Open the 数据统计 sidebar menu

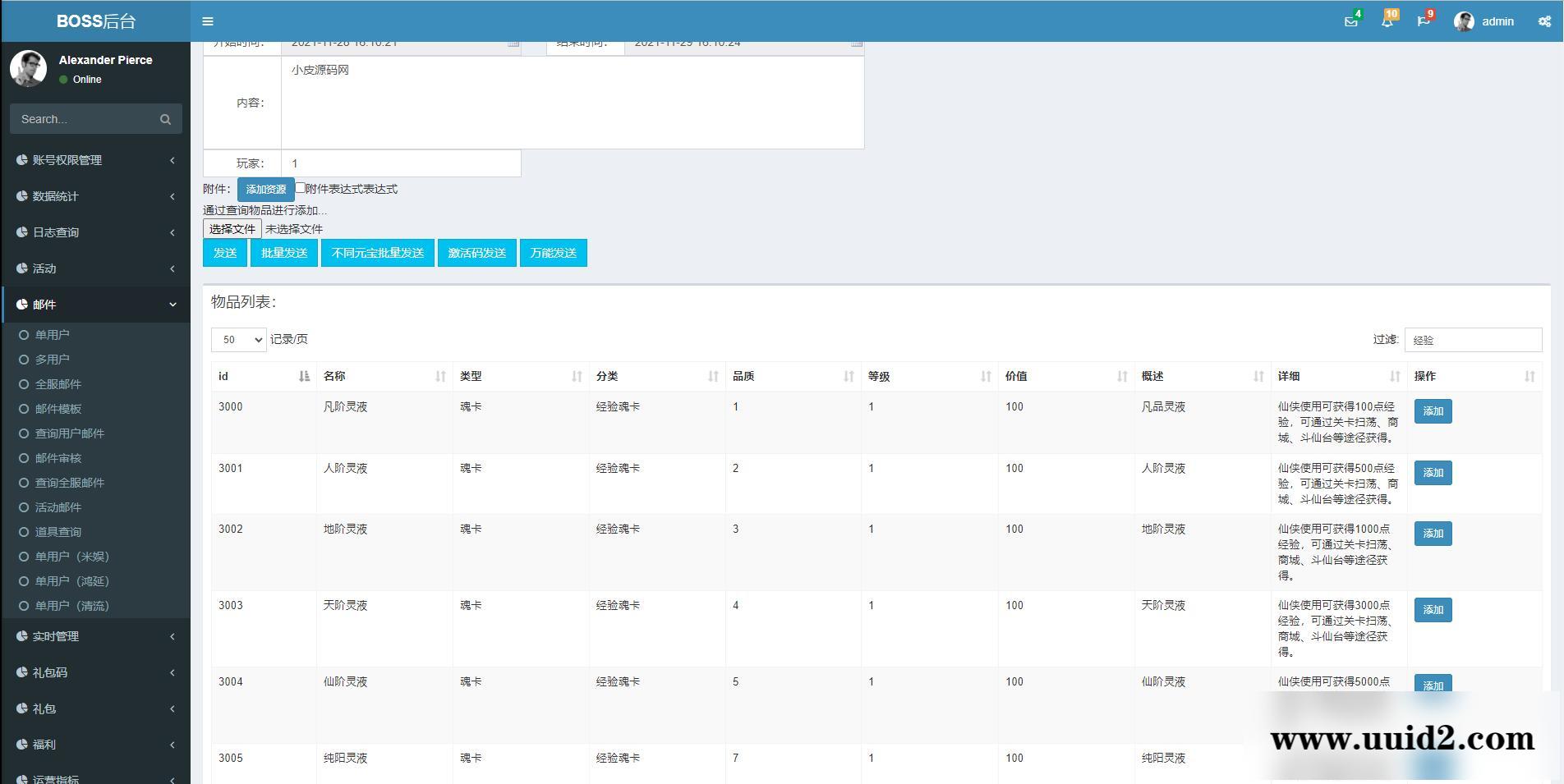95,196
